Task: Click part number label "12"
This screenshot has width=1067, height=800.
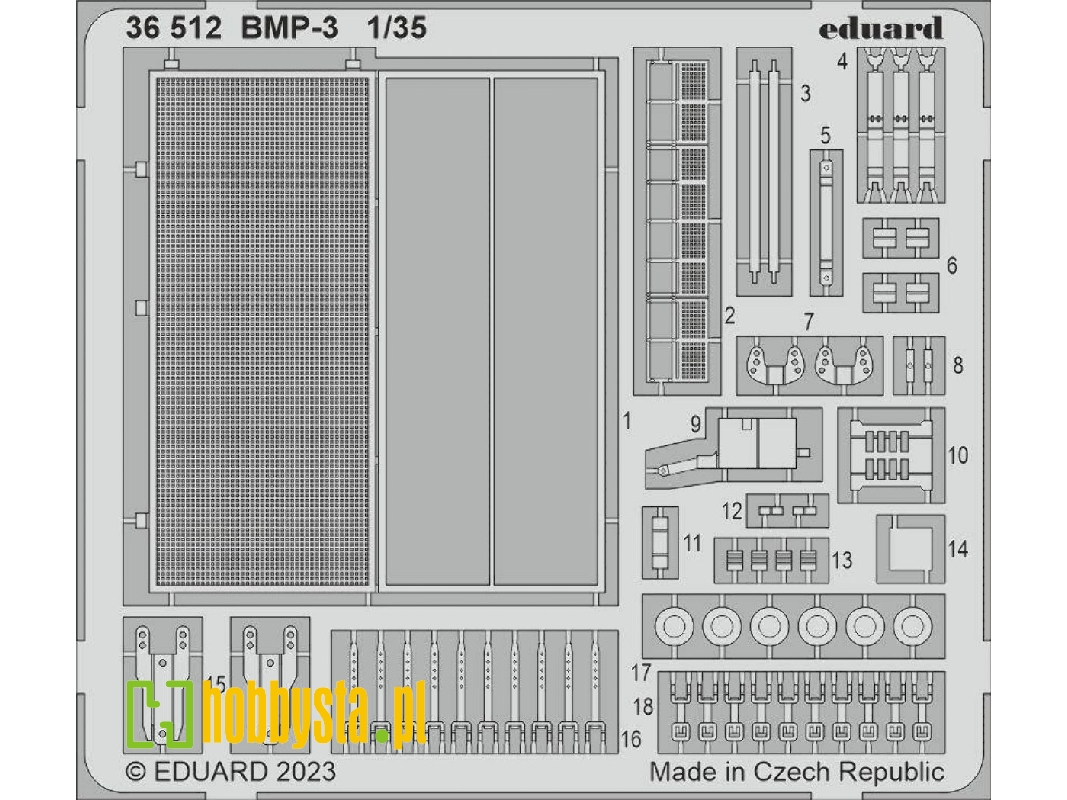Action: tap(732, 510)
